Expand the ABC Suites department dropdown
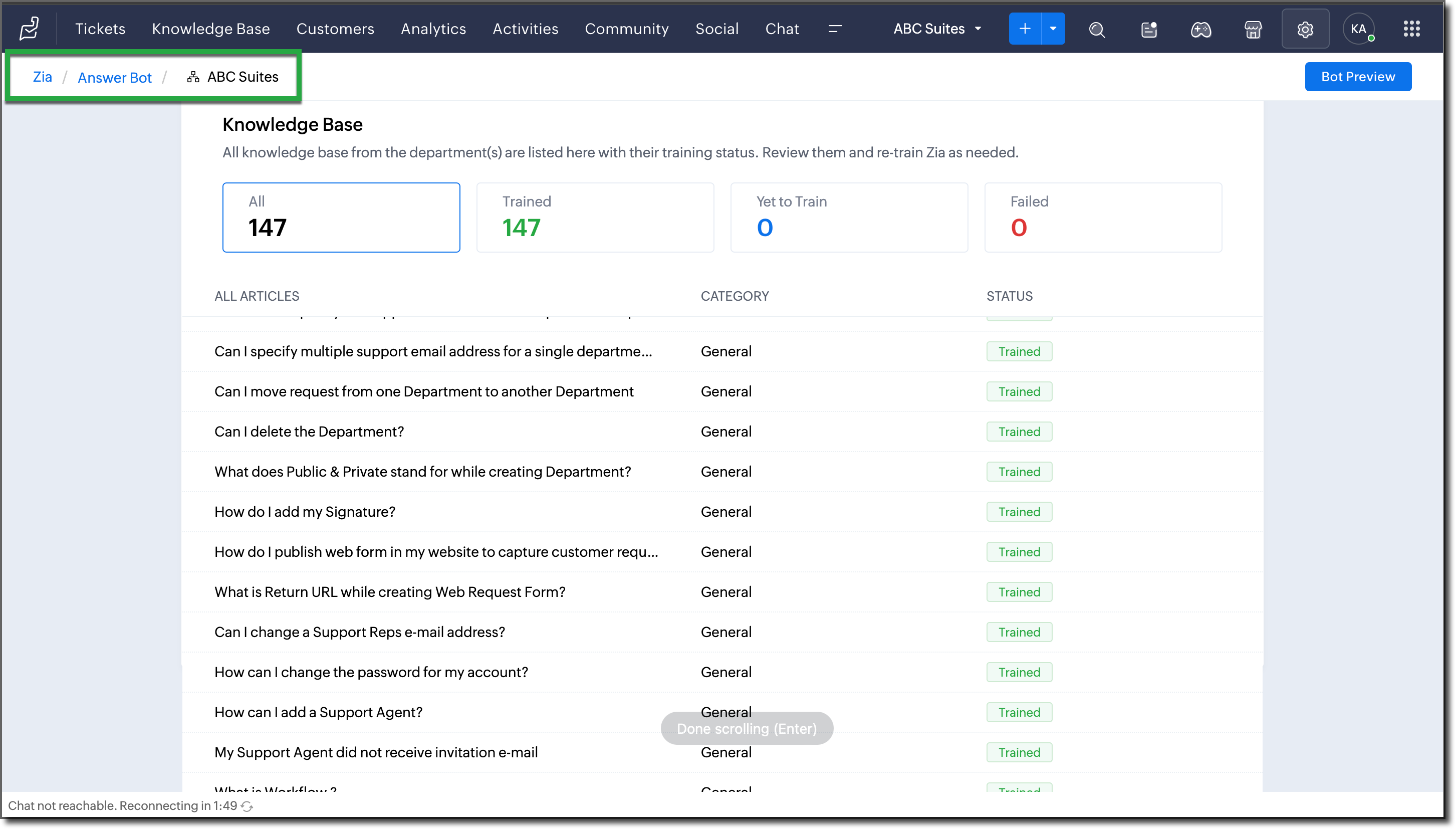 click(937, 29)
